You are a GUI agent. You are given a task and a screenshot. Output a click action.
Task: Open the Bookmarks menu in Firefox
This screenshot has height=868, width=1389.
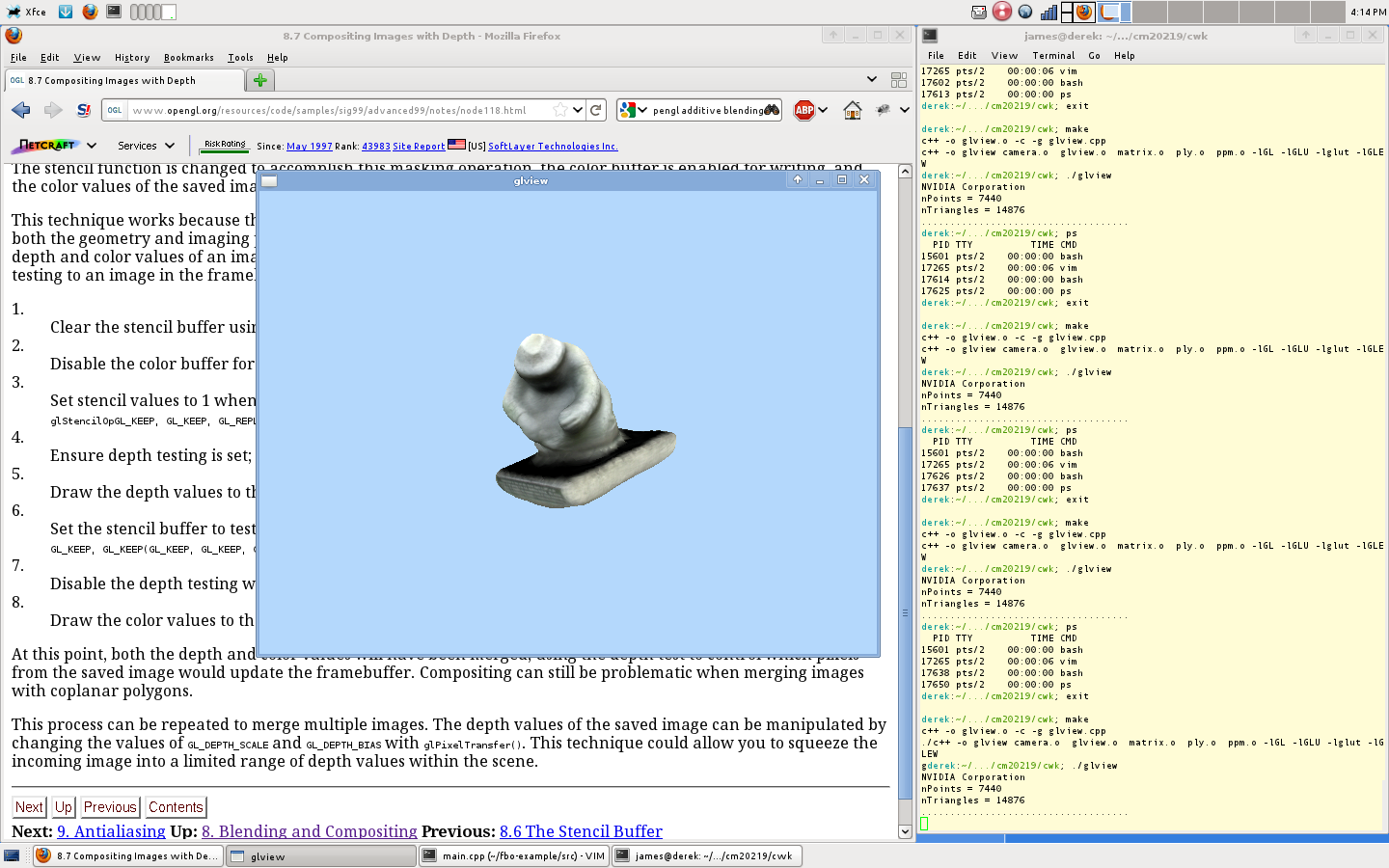188,58
